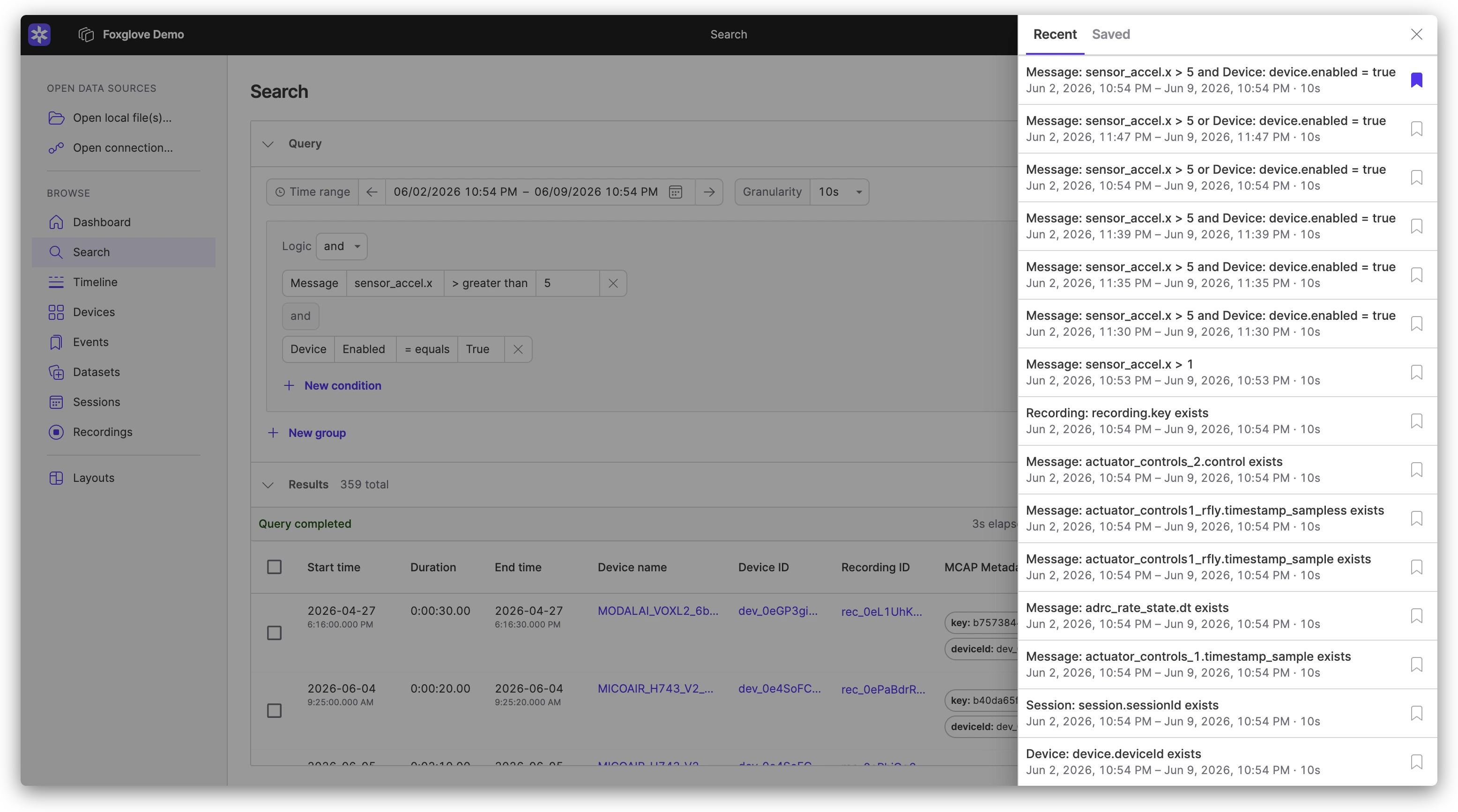Change the Message condition type
The width and height of the screenshot is (1458, 812).
tap(314, 283)
